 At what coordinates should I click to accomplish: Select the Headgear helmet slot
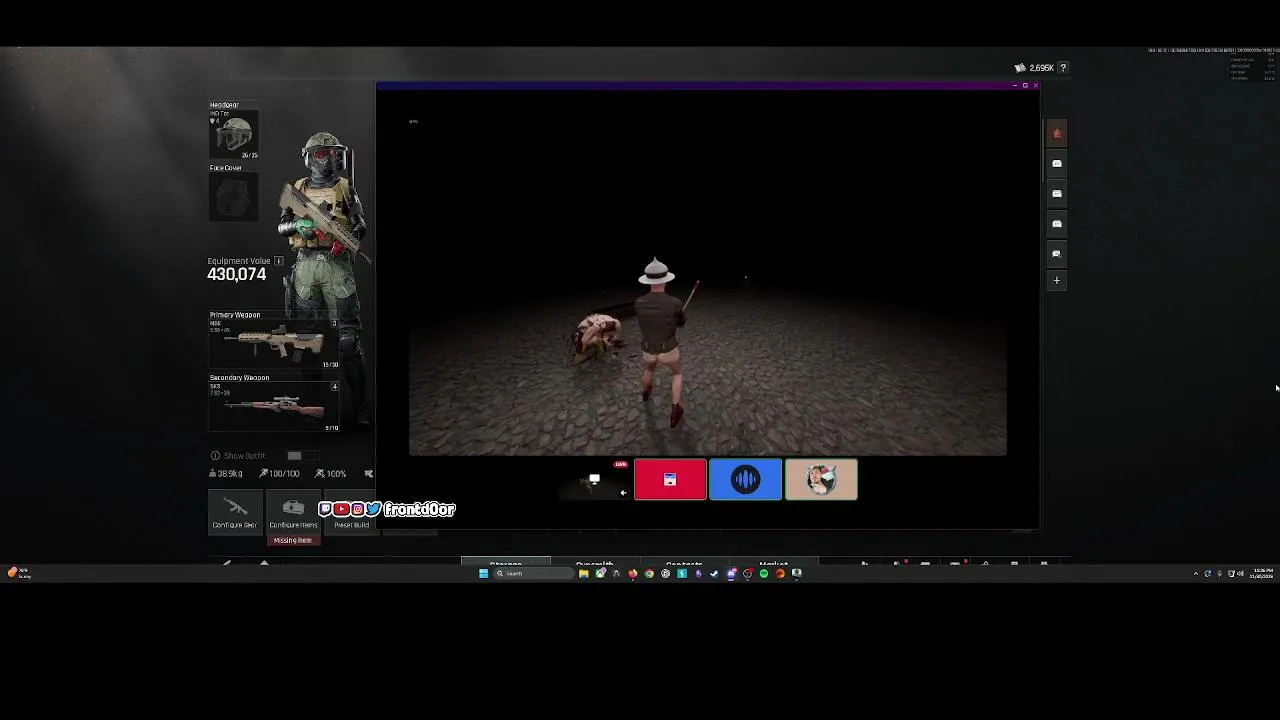(234, 135)
